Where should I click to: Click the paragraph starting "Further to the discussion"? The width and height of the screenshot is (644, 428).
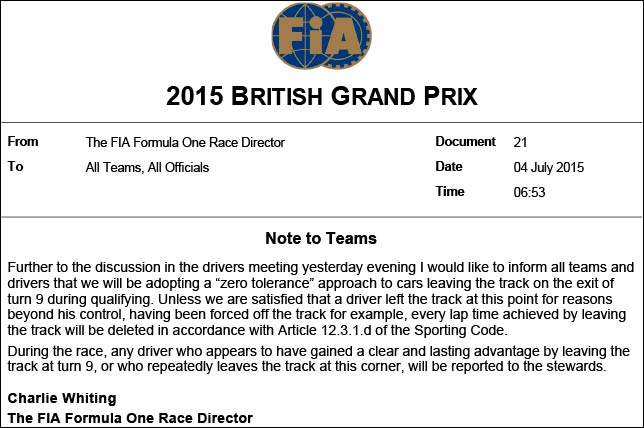pos(321,299)
